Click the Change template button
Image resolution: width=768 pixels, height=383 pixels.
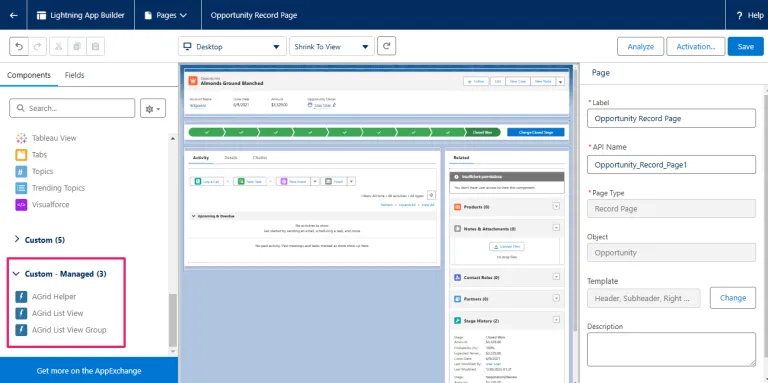click(733, 298)
